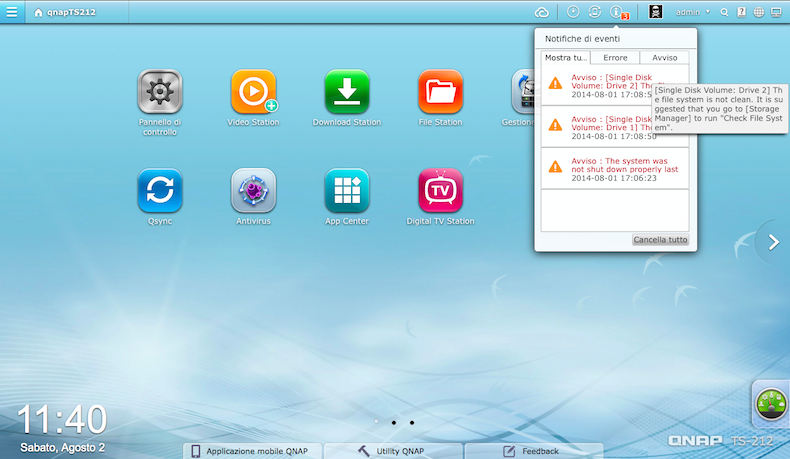Screen dimensions: 790x459
Task: Open Download Station
Action: click(x=347, y=92)
